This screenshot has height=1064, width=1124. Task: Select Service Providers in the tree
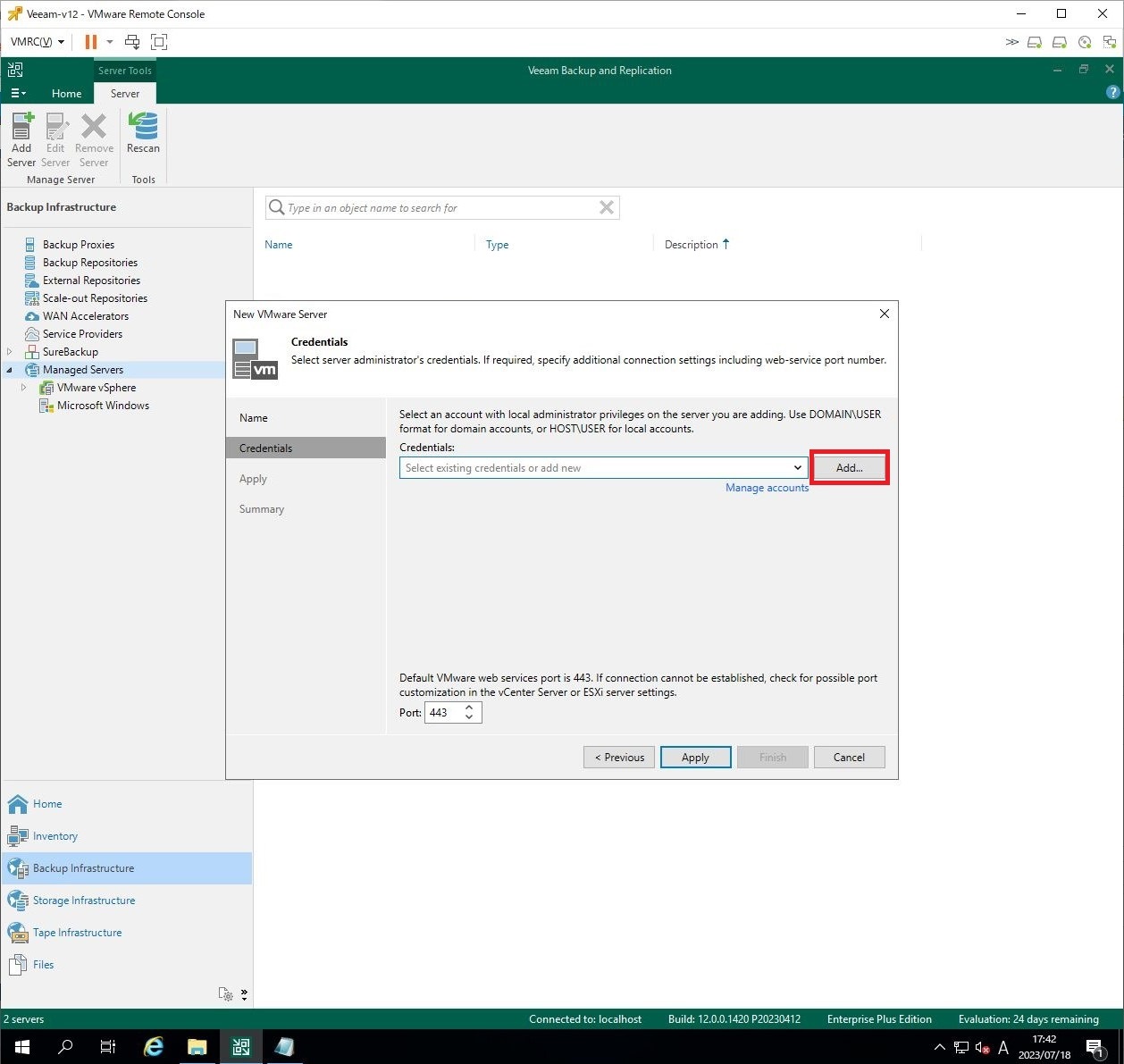[82, 334]
